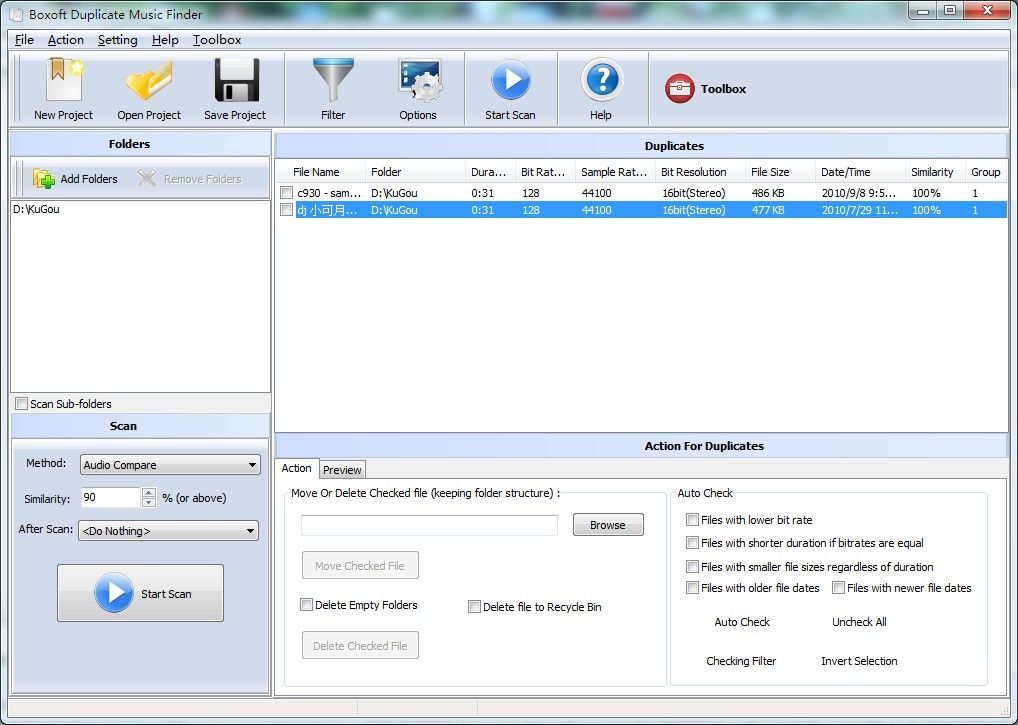
Task: Click the destination folder path field
Action: tap(429, 525)
